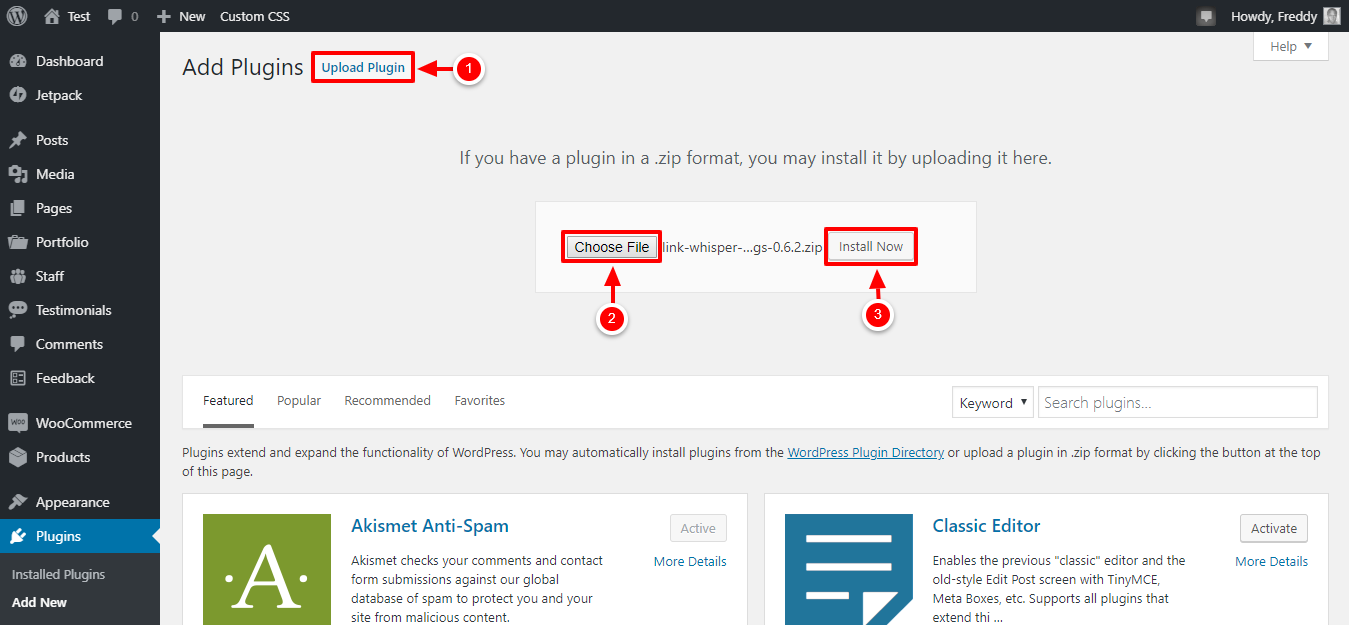This screenshot has height=625, width=1349.
Task: Switch to the Popular tab
Action: pos(299,400)
